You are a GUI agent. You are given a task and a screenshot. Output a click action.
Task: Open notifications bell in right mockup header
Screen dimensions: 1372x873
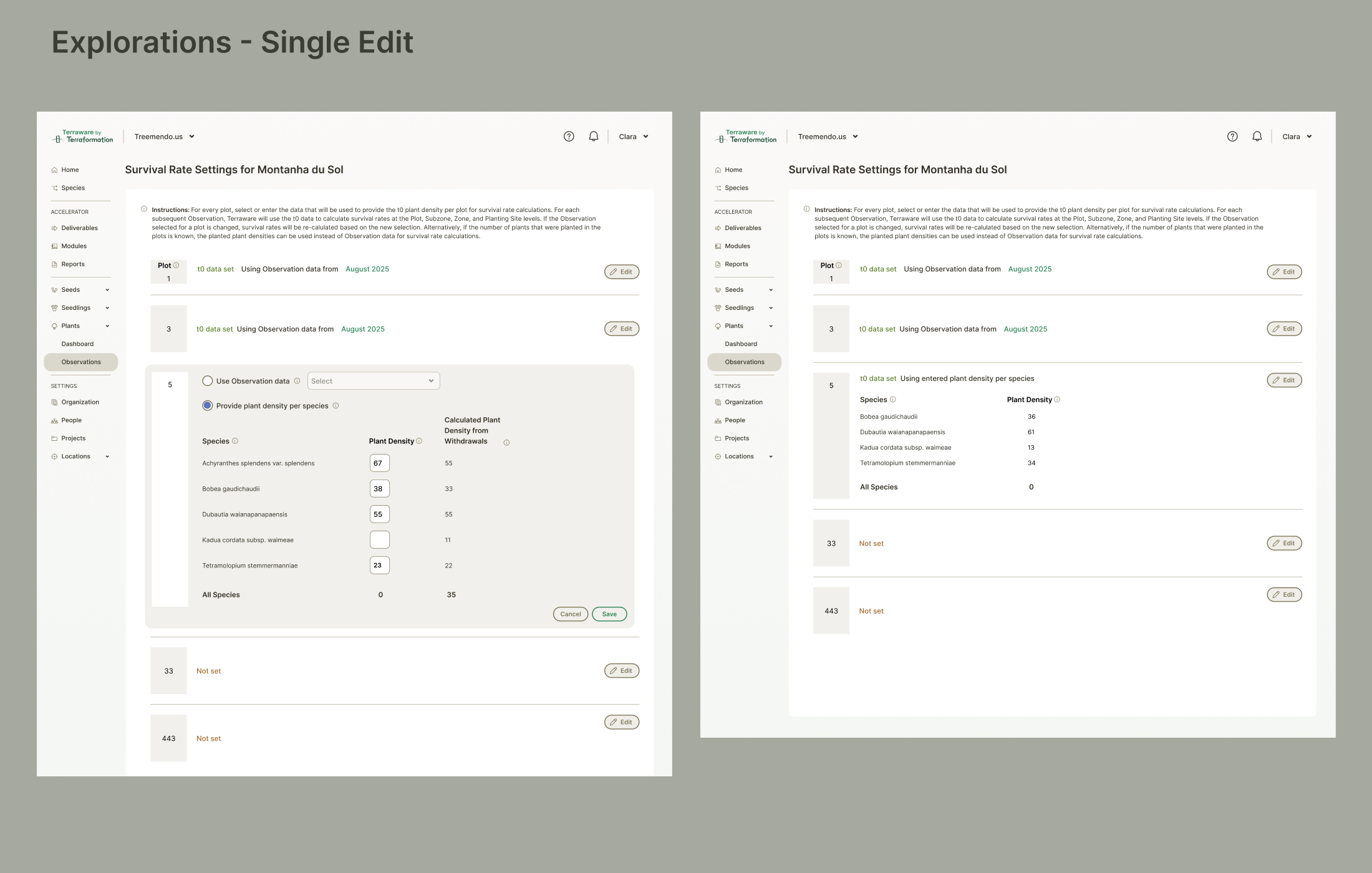click(1257, 137)
